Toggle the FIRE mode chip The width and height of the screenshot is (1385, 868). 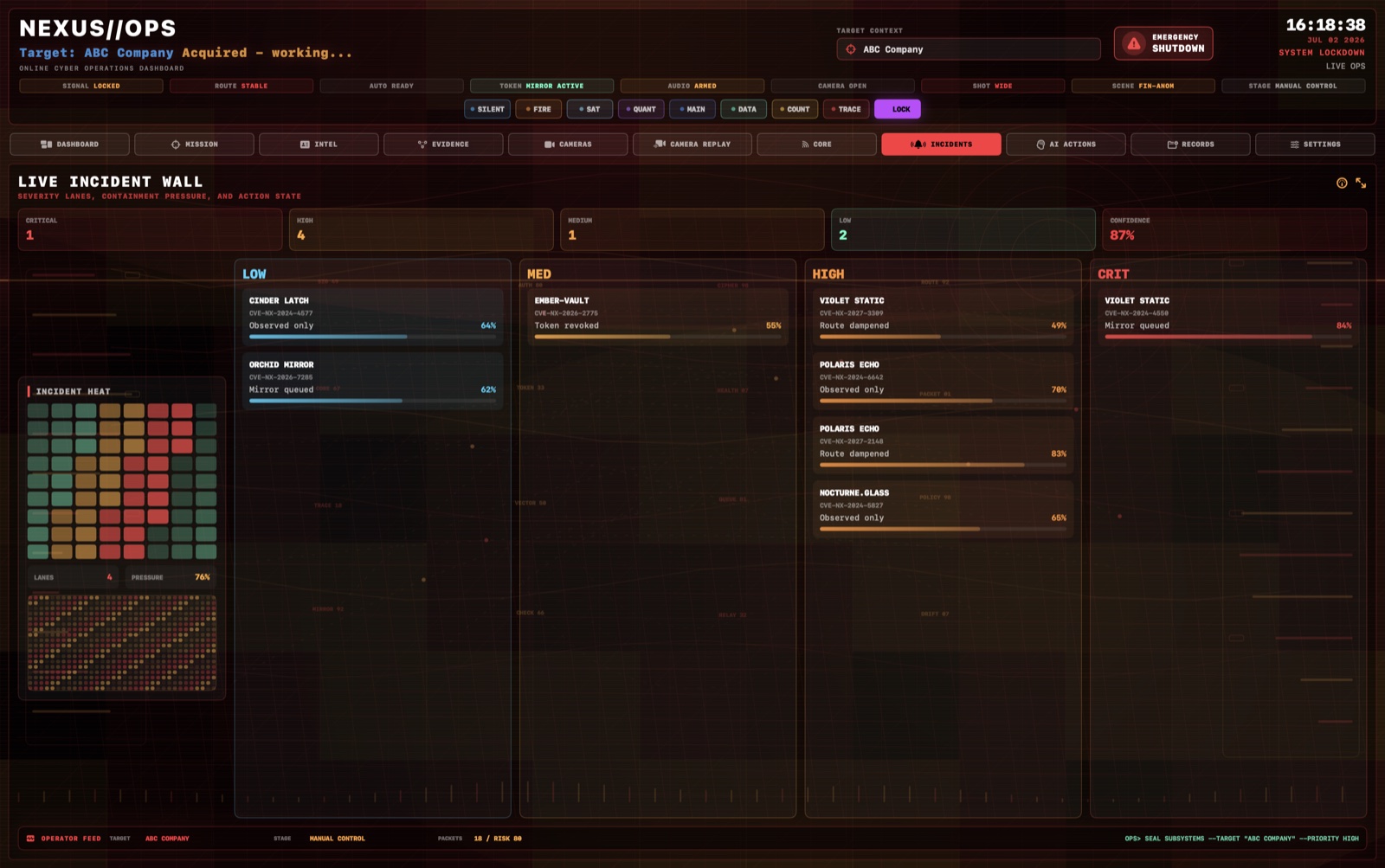(538, 109)
